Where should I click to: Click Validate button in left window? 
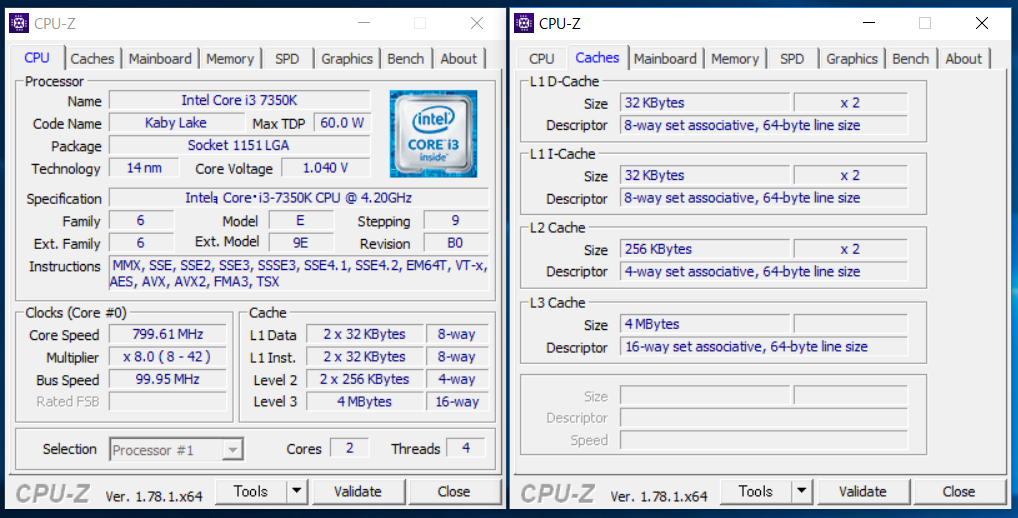tap(358, 491)
